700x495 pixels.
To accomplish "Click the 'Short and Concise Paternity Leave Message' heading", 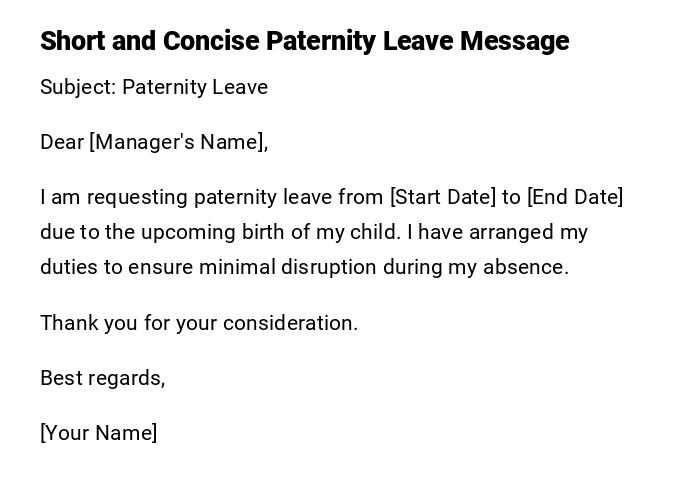I will coord(304,41).
